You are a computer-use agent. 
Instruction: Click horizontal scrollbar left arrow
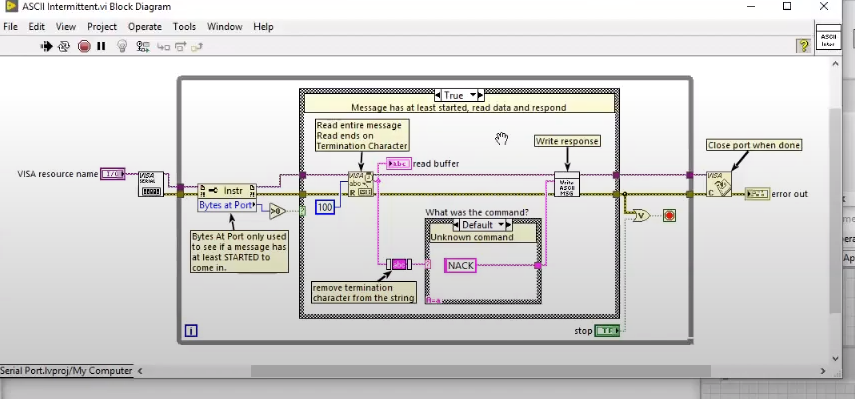pos(140,371)
